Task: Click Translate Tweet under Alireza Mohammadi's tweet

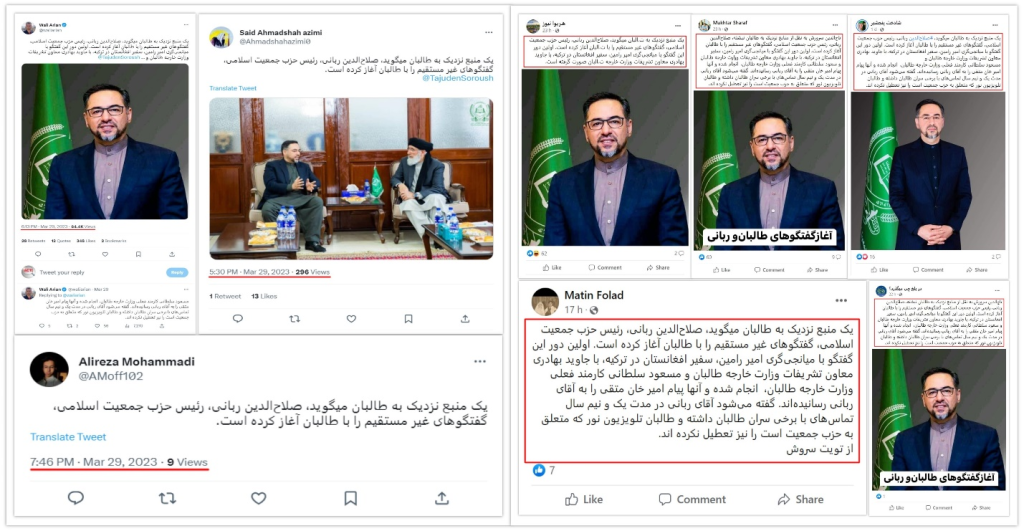Action: tap(68, 436)
